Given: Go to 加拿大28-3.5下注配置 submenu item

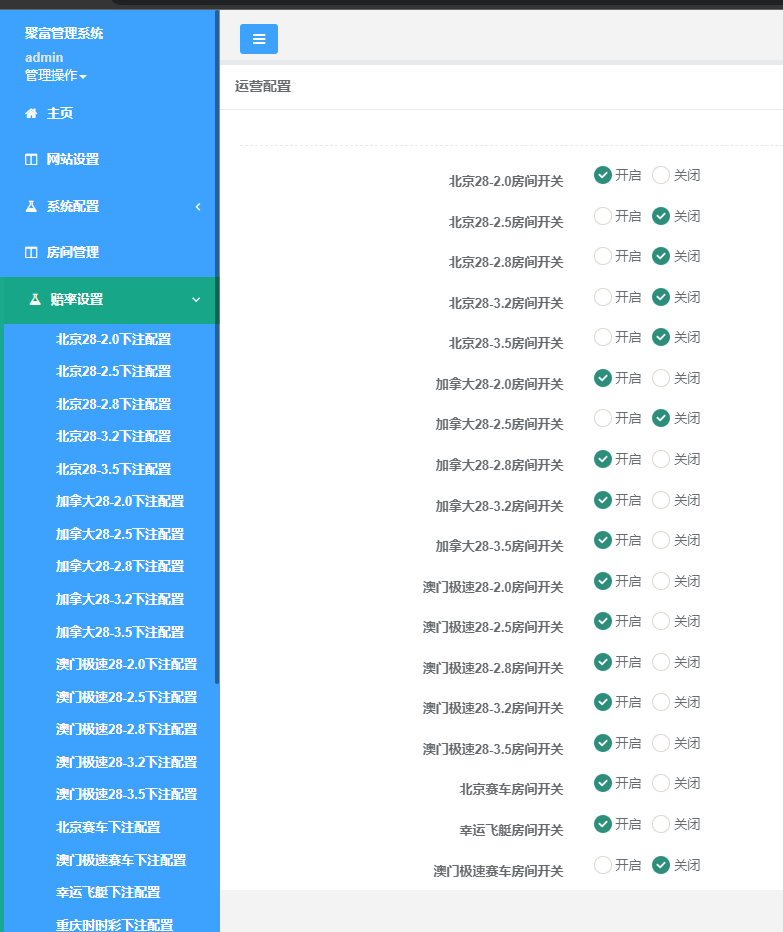Looking at the screenshot, I should tap(120, 632).
